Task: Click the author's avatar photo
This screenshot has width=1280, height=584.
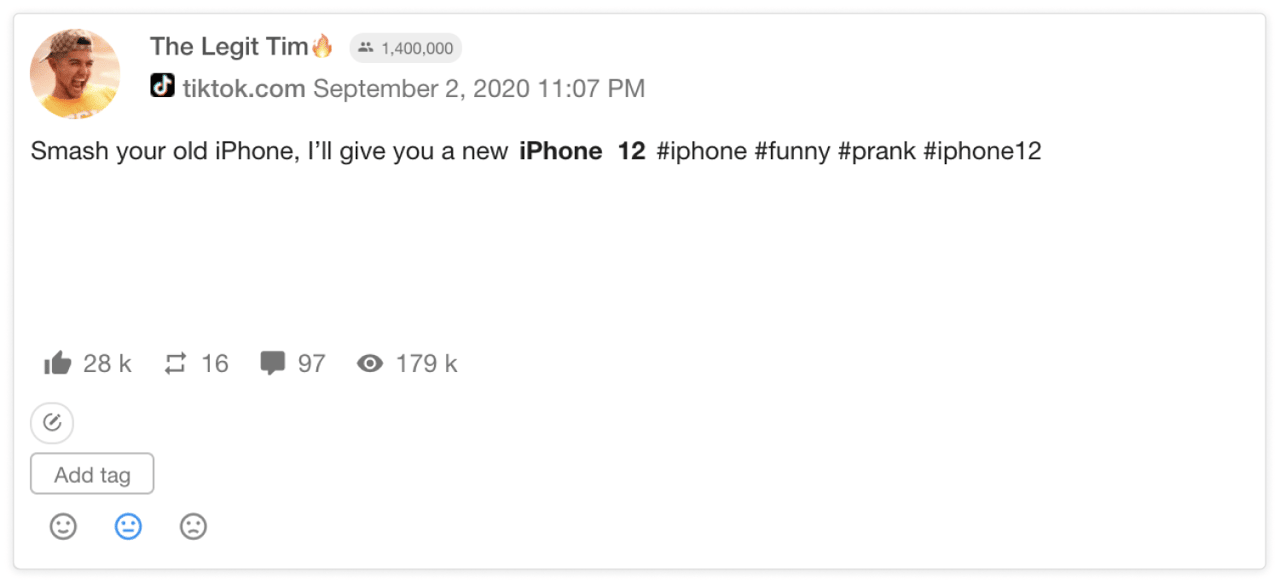Action: coord(74,73)
